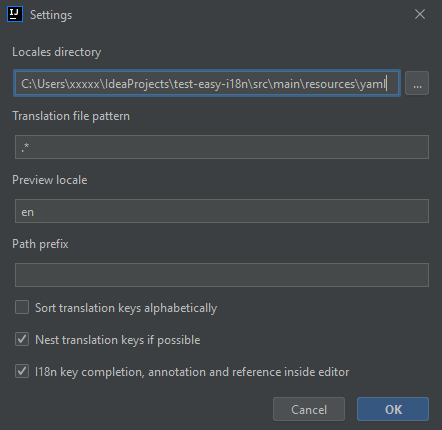Disable I18n key completion checkbox

[x=22, y=371]
